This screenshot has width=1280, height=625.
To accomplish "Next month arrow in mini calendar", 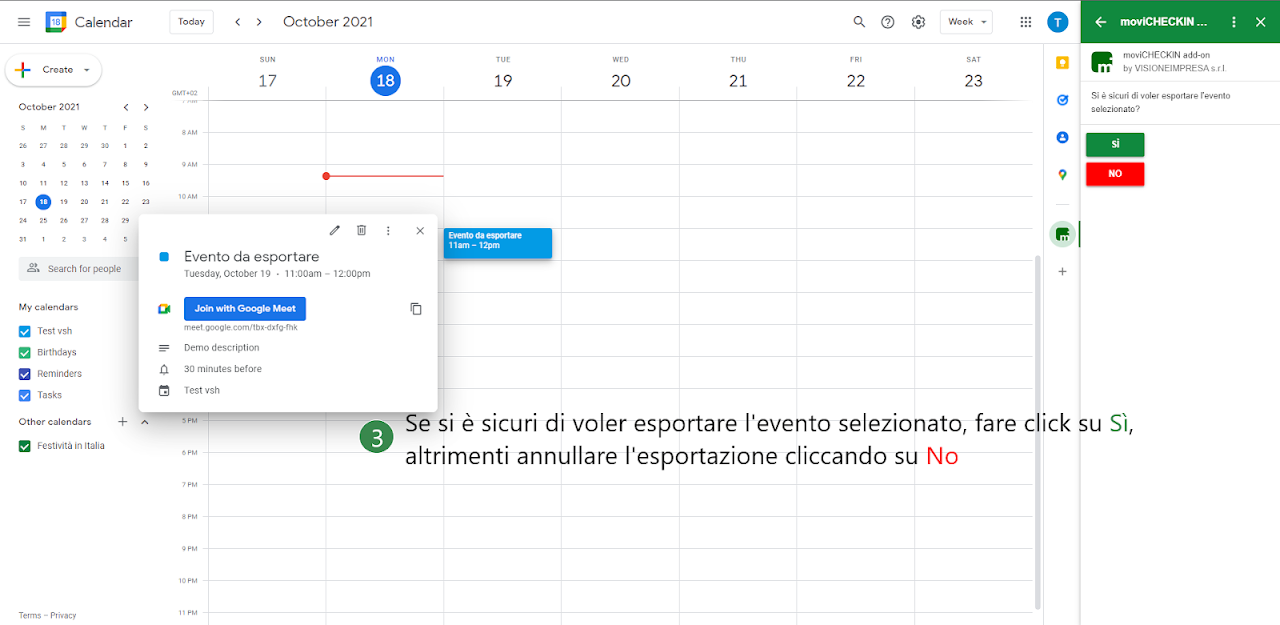I will point(146,107).
